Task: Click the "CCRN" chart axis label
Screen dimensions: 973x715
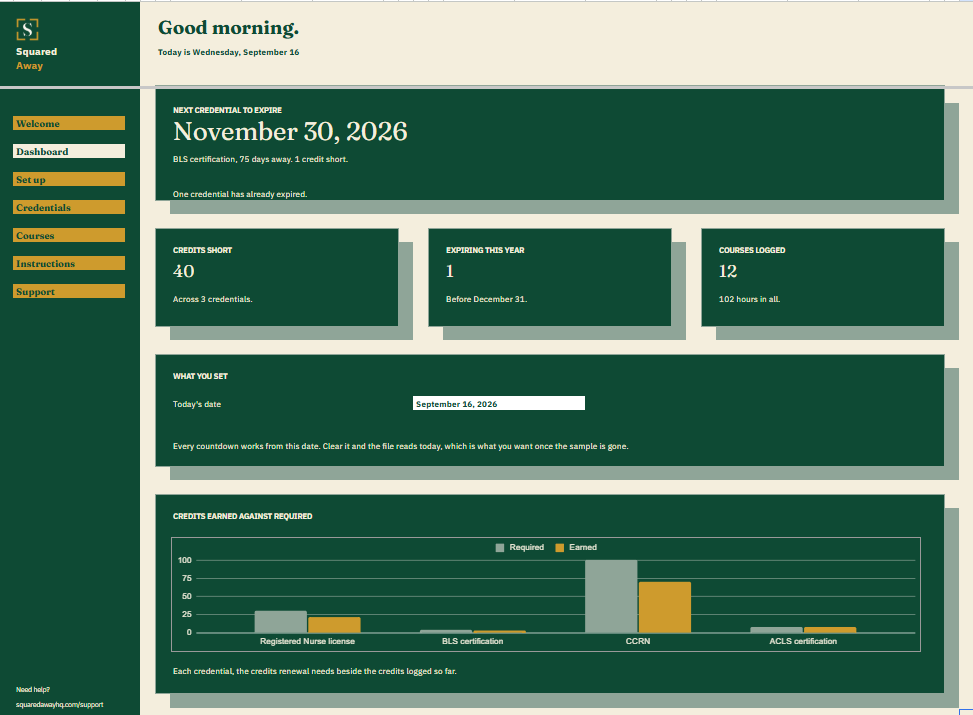Action: [x=638, y=641]
